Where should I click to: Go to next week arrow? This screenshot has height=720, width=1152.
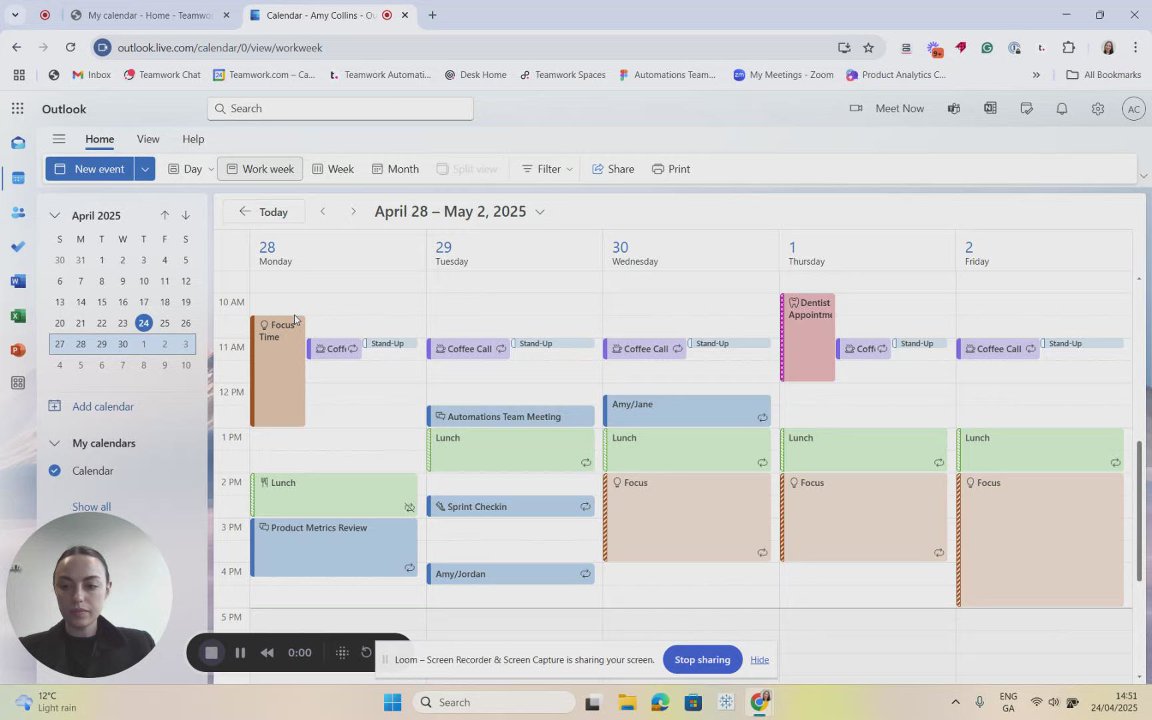pos(353,212)
